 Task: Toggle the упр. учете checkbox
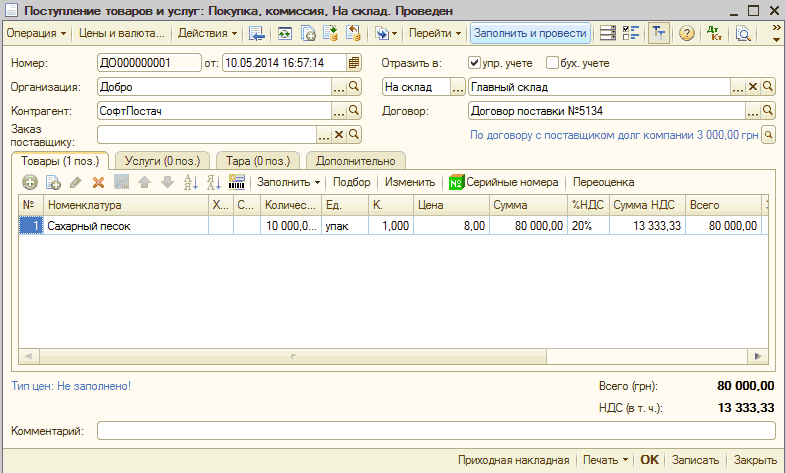[474, 63]
